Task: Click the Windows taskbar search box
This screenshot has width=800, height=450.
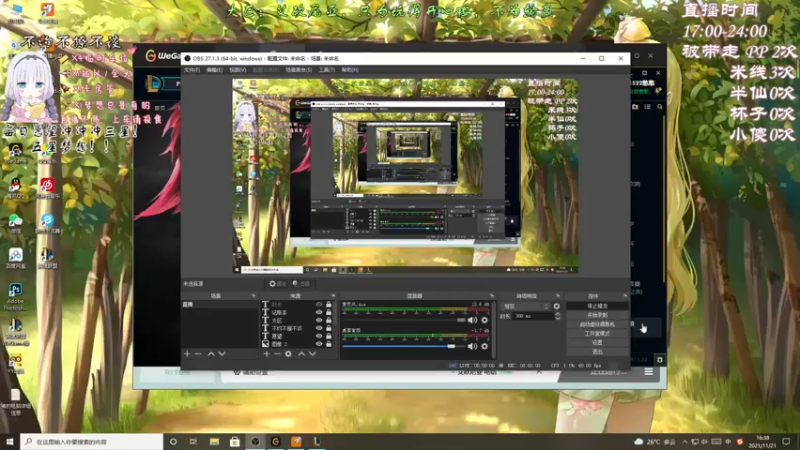Action: 92,441
